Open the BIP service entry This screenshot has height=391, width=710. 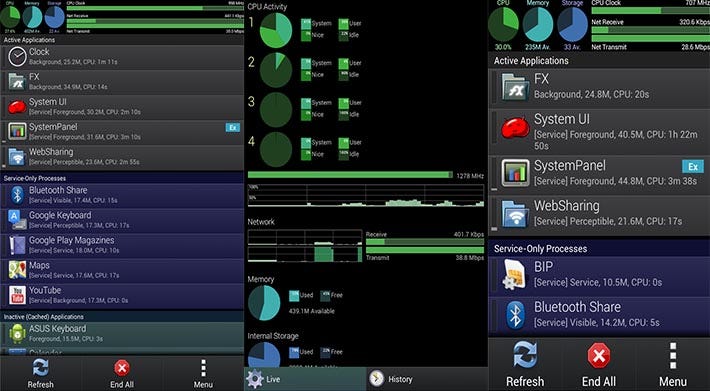pyautogui.click(x=599, y=276)
